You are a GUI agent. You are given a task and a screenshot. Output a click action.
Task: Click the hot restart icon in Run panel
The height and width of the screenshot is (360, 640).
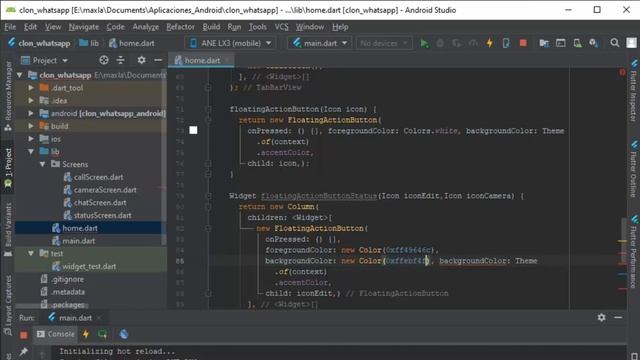click(x=102, y=334)
